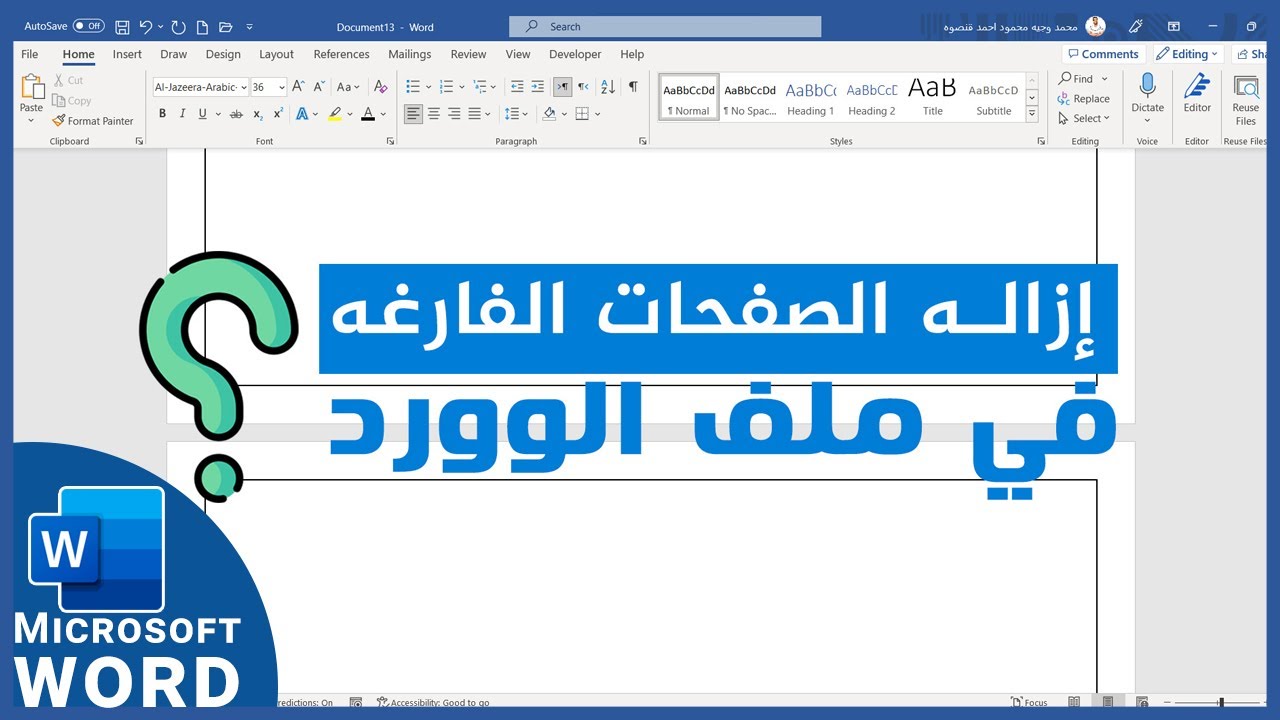
Task: Toggle Italic formatting
Action: (x=182, y=114)
